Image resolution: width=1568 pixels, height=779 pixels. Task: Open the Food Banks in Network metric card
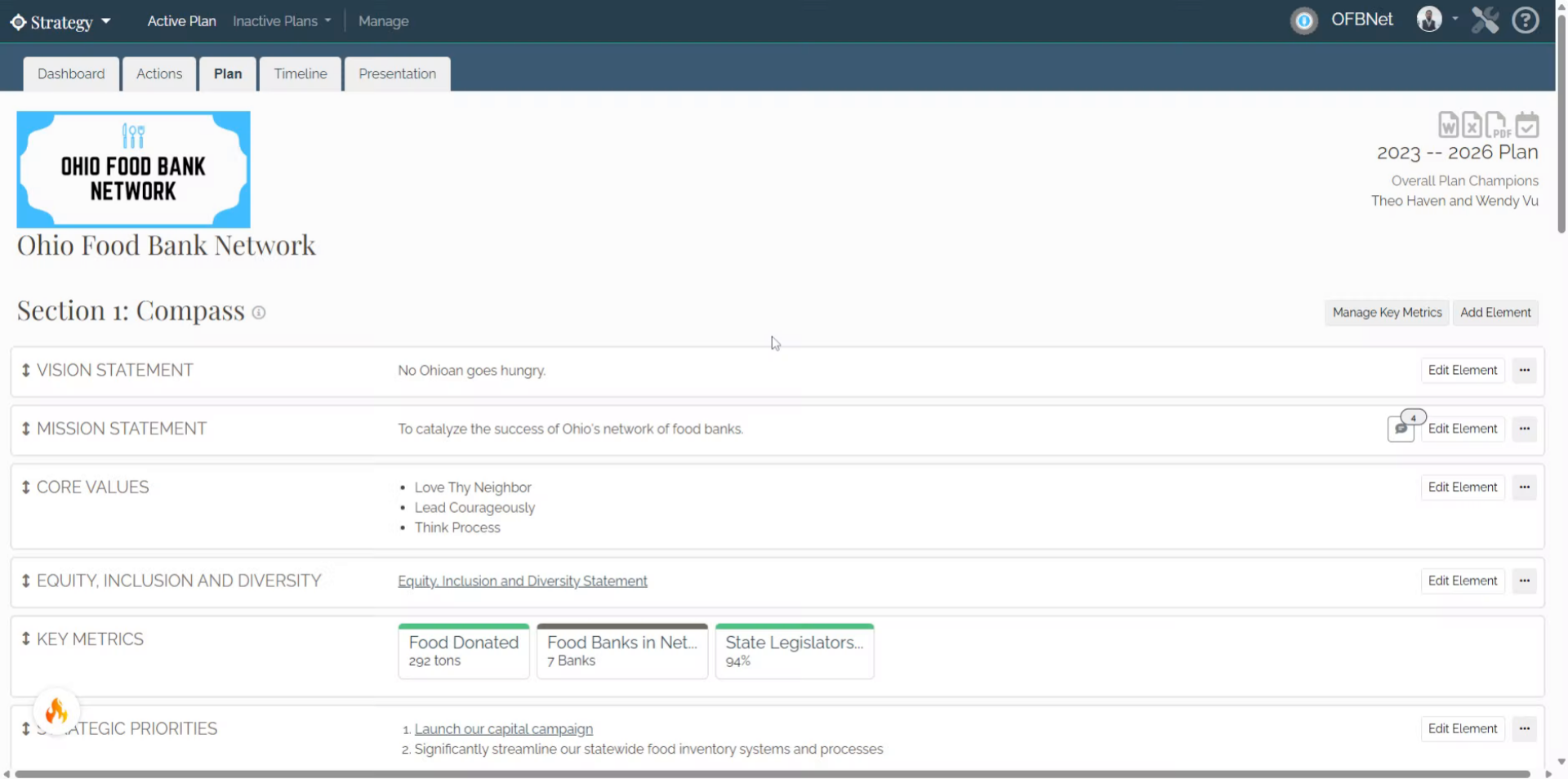[622, 652]
